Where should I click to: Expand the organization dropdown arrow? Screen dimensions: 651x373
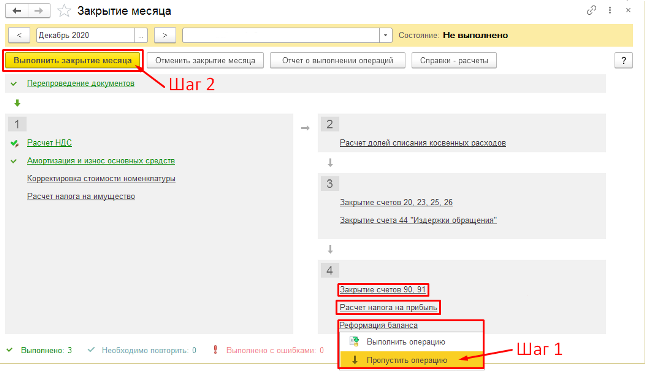coord(386,35)
